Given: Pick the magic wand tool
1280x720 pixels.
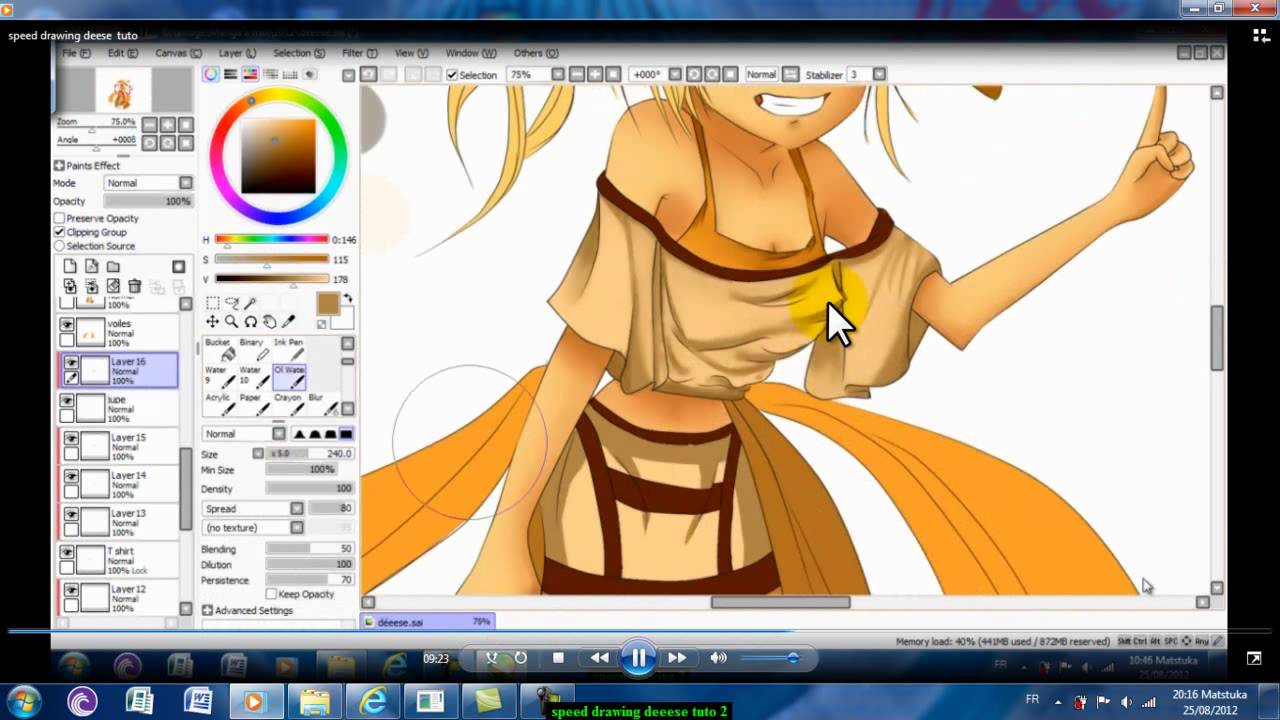Looking at the screenshot, I should (x=251, y=303).
